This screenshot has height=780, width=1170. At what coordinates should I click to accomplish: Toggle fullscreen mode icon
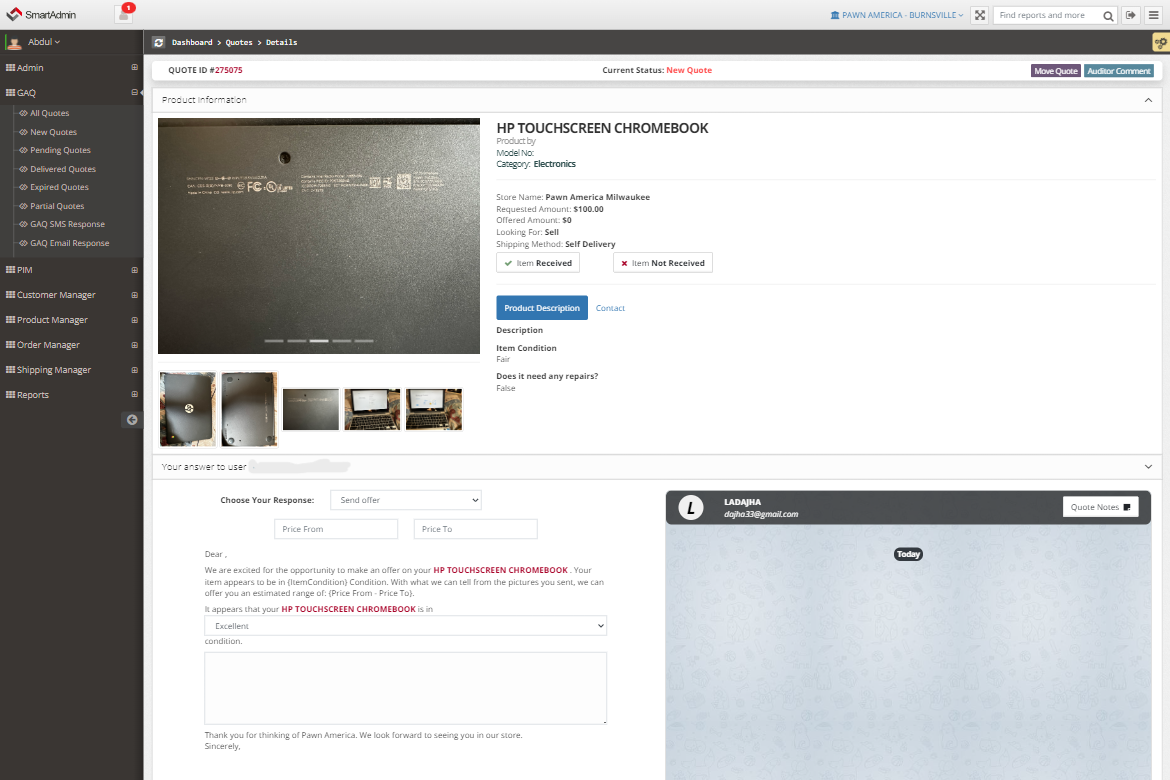click(980, 15)
